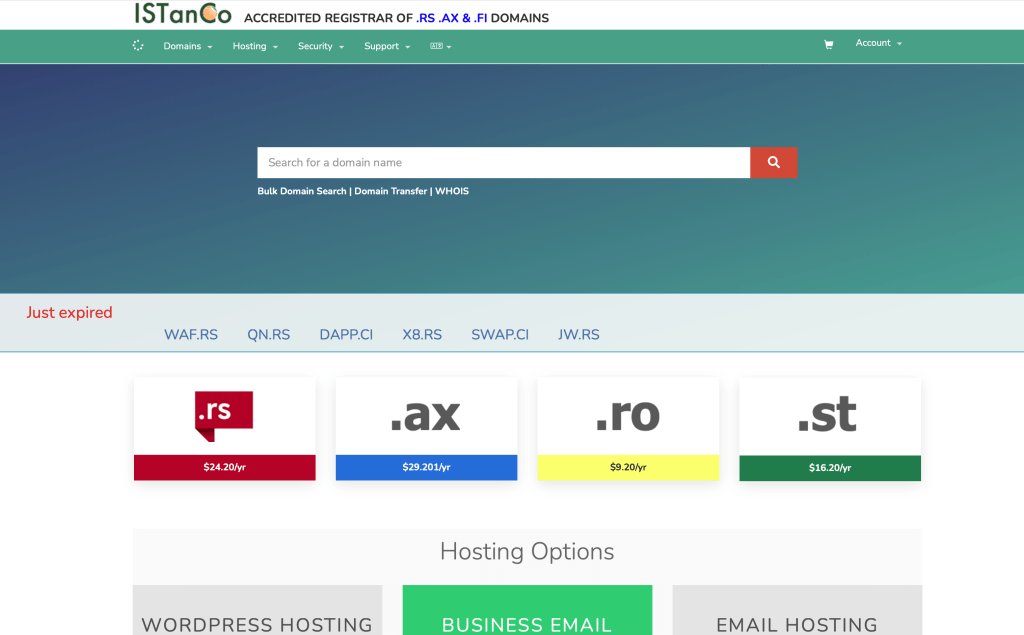This screenshot has height=635, width=1024.
Task: Click the spinner home icon in navbar
Action: click(x=138, y=46)
